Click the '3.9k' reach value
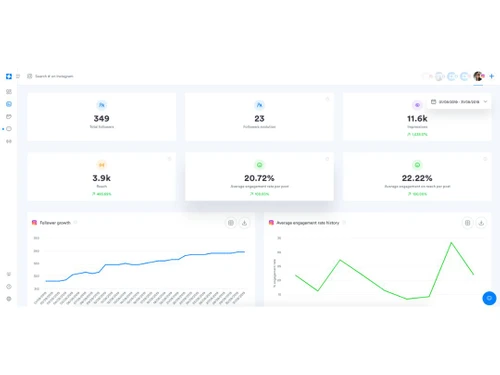 click(x=102, y=178)
